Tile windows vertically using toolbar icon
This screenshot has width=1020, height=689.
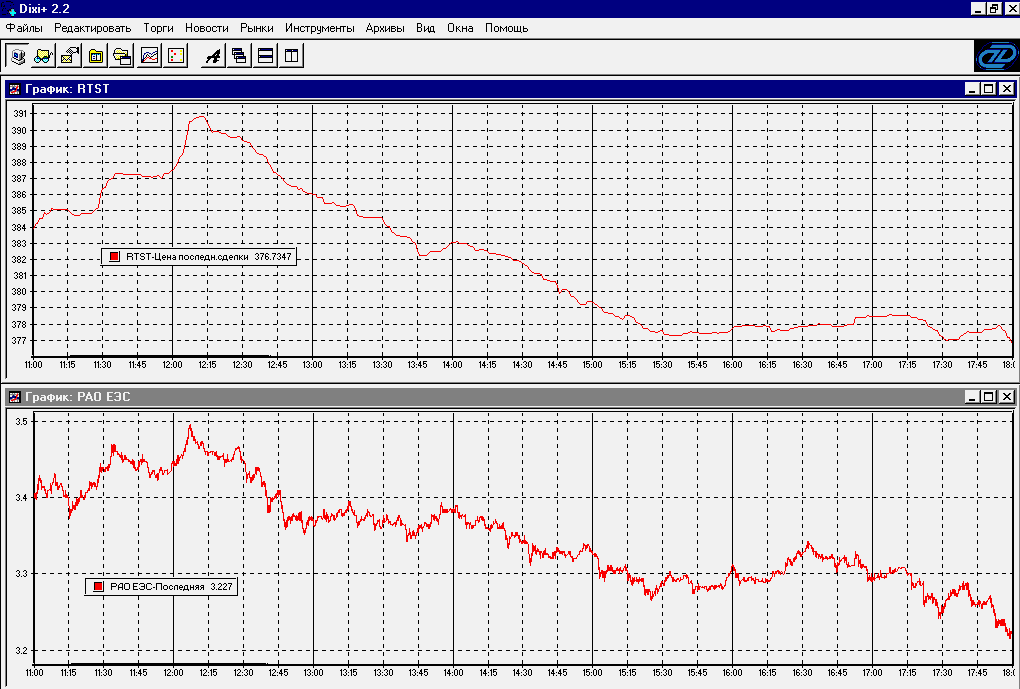pyautogui.click(x=291, y=56)
